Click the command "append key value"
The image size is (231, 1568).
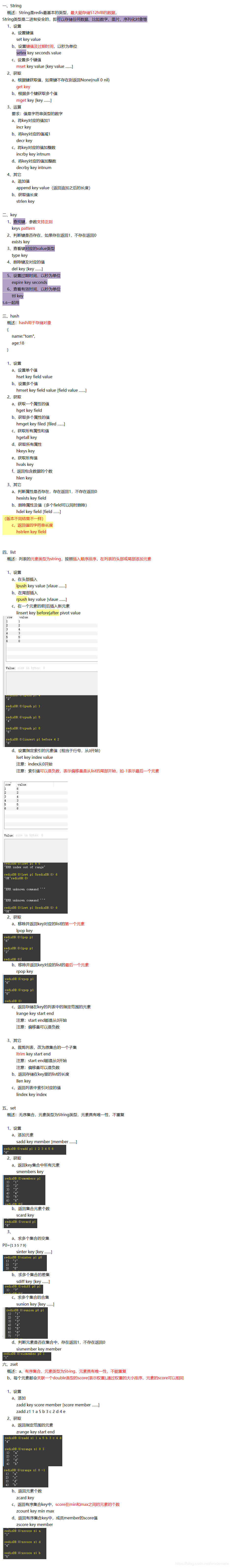33,187
